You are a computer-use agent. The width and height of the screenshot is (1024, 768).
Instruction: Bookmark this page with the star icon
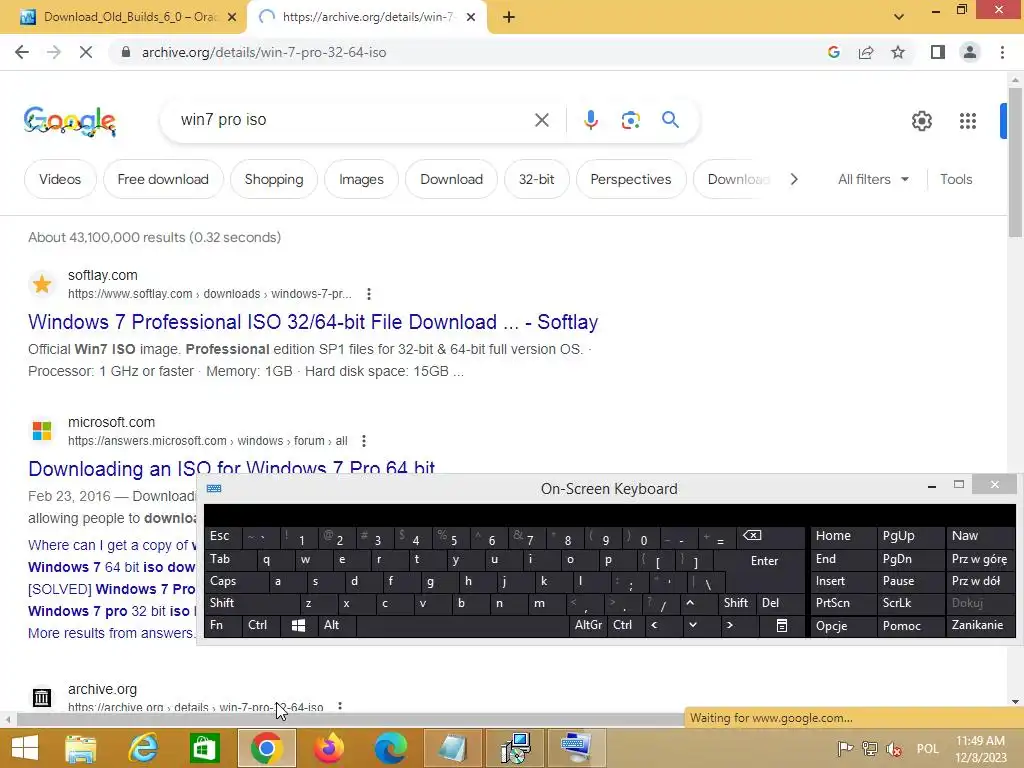[898, 52]
